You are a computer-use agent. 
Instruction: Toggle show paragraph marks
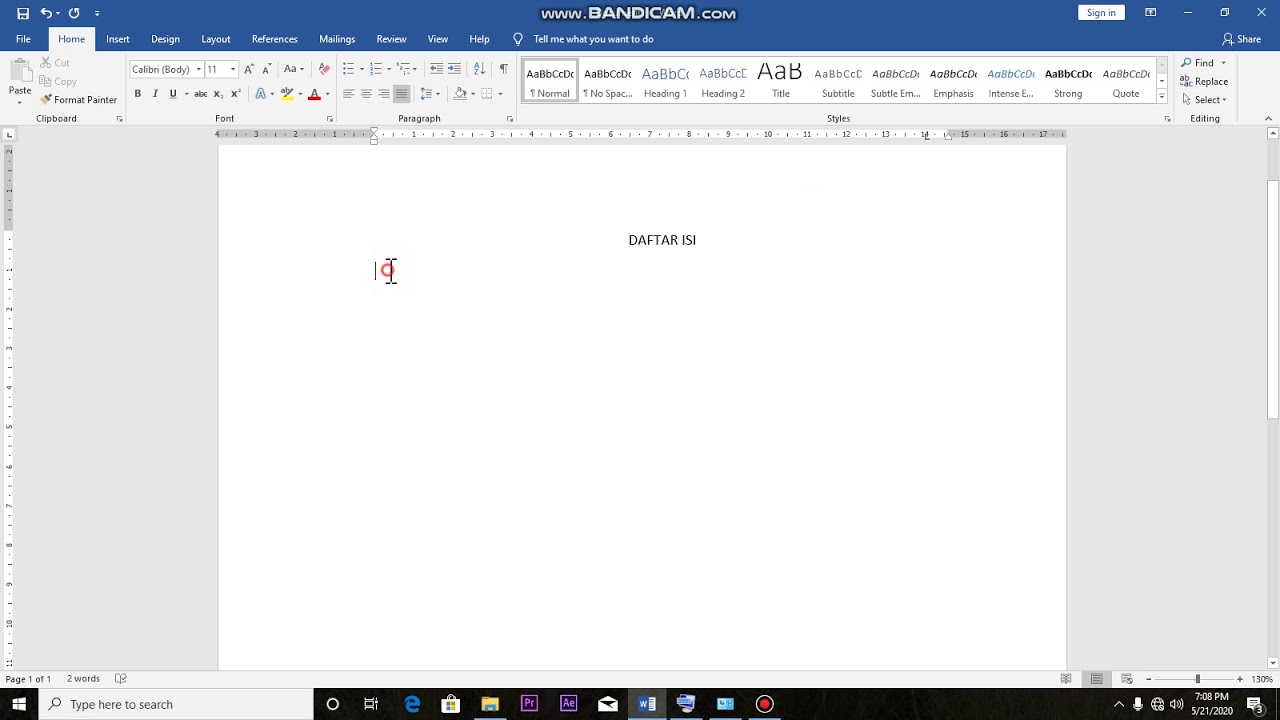click(x=503, y=69)
